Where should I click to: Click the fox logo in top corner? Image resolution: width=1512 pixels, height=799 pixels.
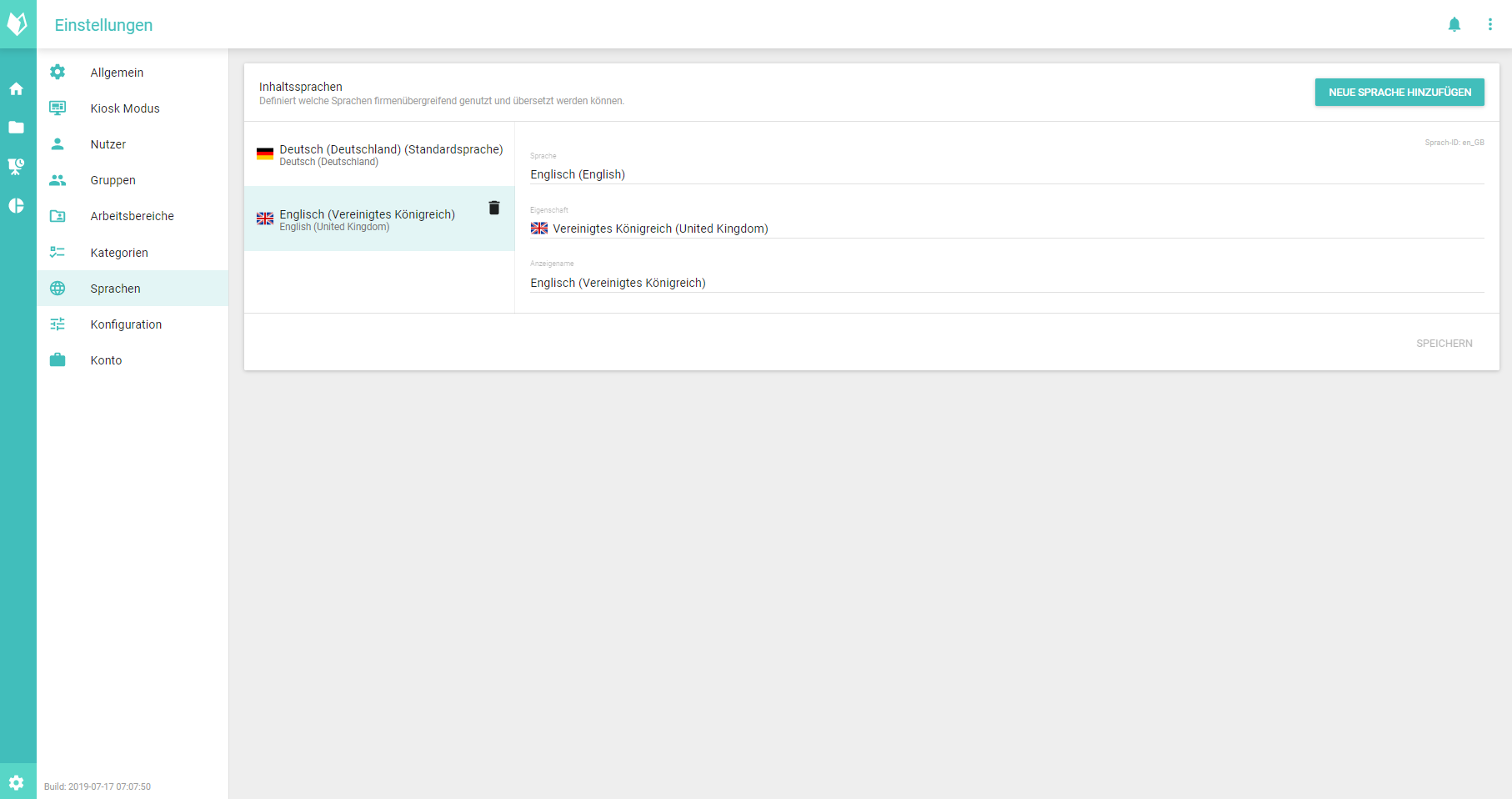[x=18, y=24]
